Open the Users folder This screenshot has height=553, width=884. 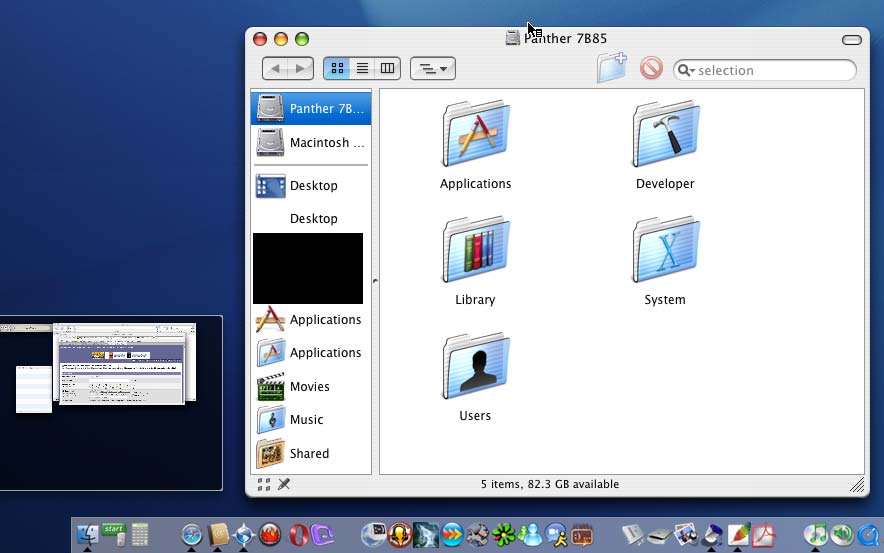pyautogui.click(x=475, y=367)
